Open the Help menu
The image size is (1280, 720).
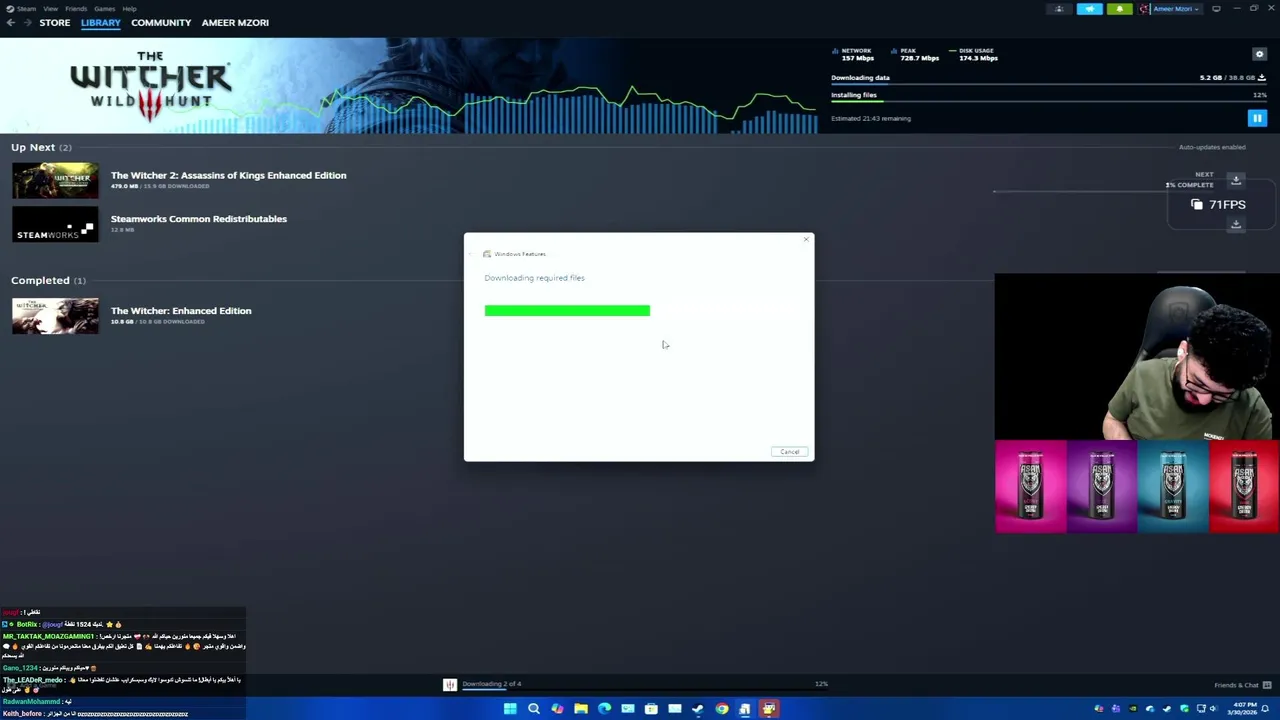[129, 9]
